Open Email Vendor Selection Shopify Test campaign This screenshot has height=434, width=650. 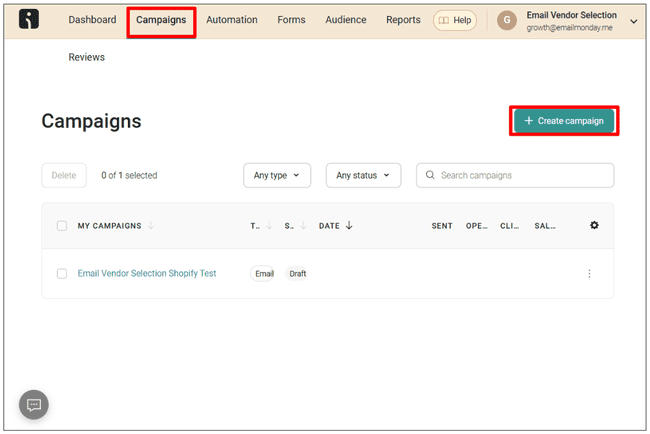point(146,274)
